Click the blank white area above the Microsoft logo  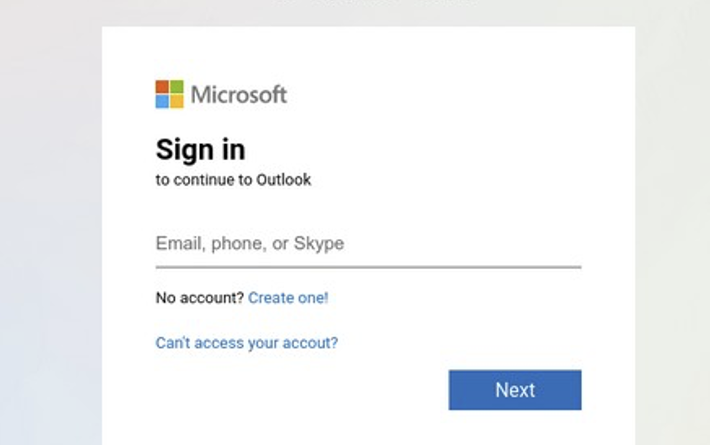point(368,52)
